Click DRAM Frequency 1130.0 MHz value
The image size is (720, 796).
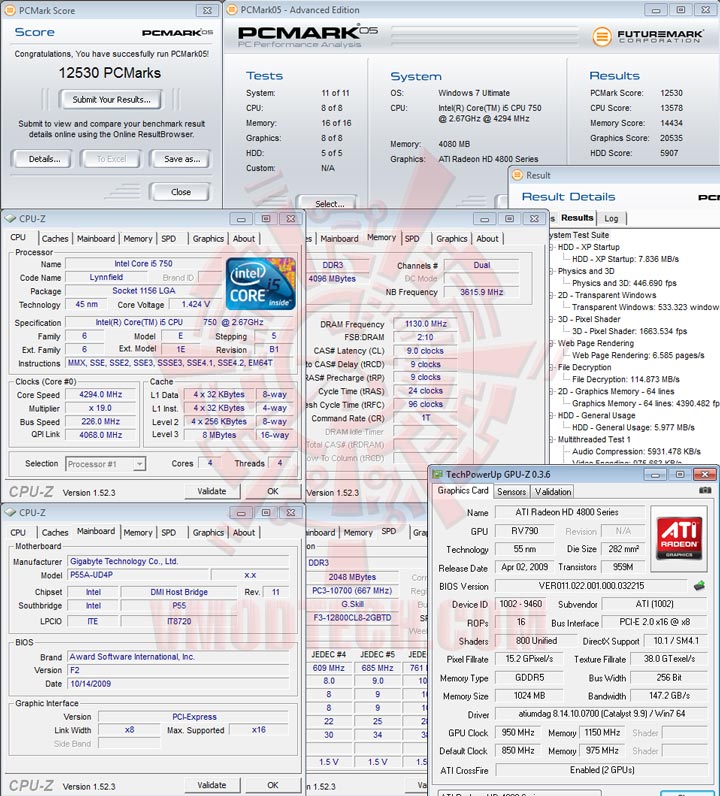(x=426, y=323)
